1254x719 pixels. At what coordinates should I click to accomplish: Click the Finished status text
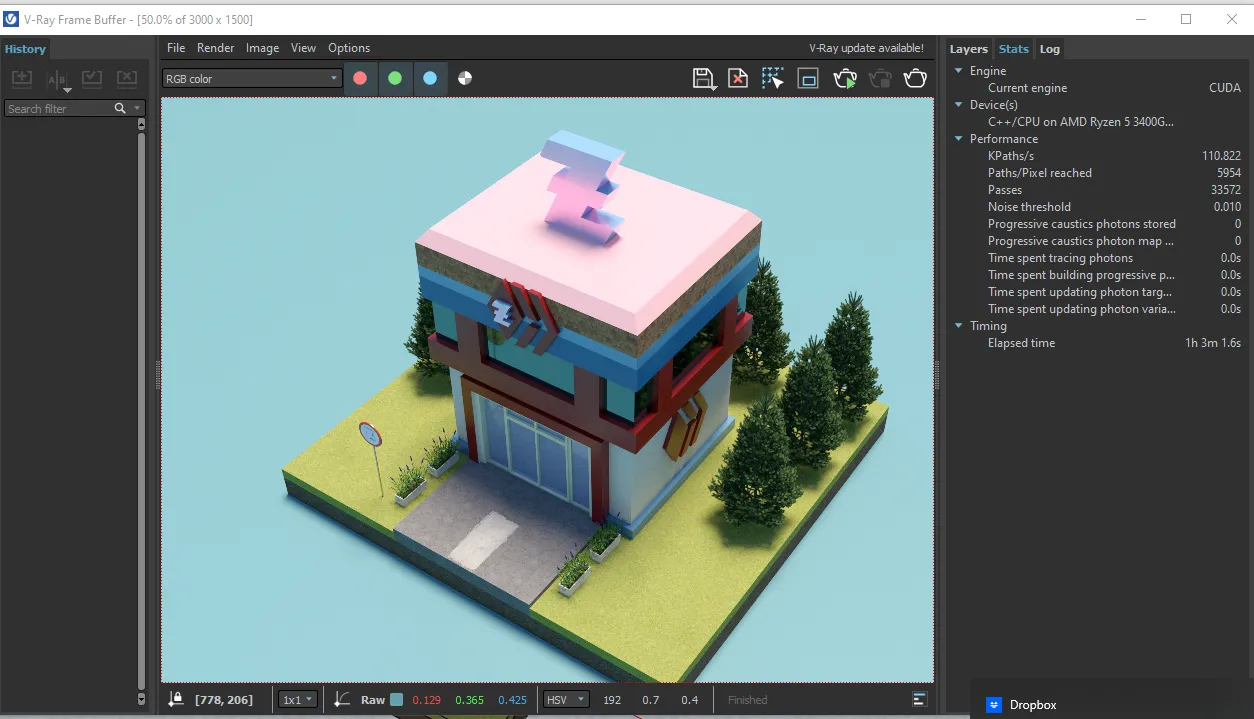747,700
